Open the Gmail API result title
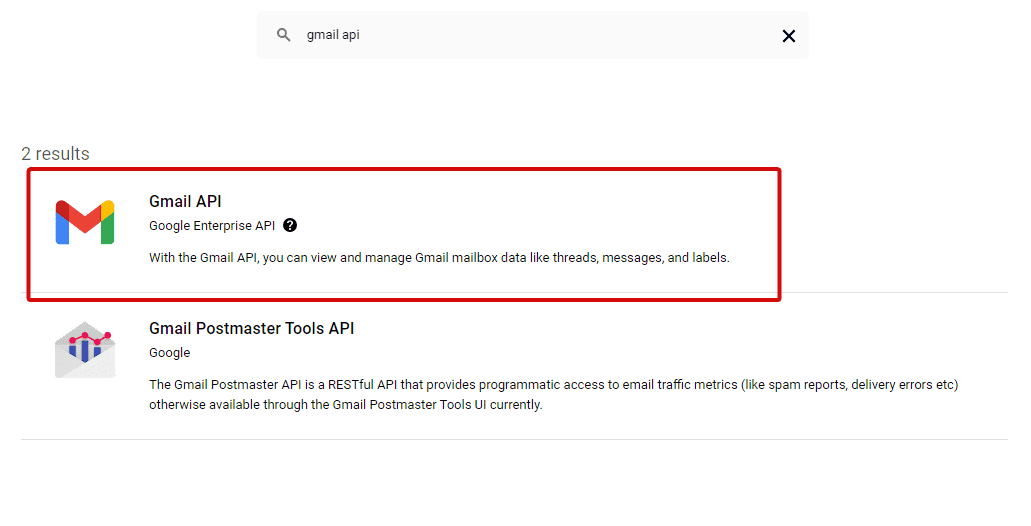Screen dimensions: 1031x526 (x=185, y=201)
